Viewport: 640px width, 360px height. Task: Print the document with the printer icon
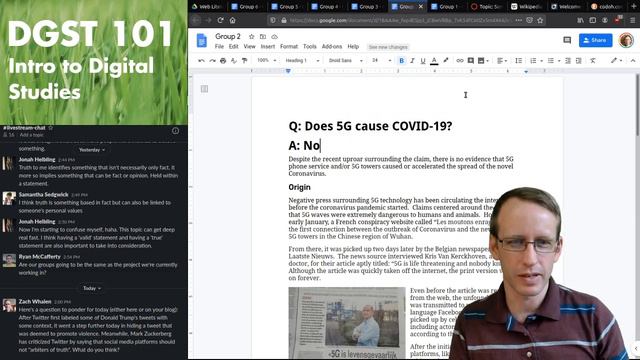(223, 60)
